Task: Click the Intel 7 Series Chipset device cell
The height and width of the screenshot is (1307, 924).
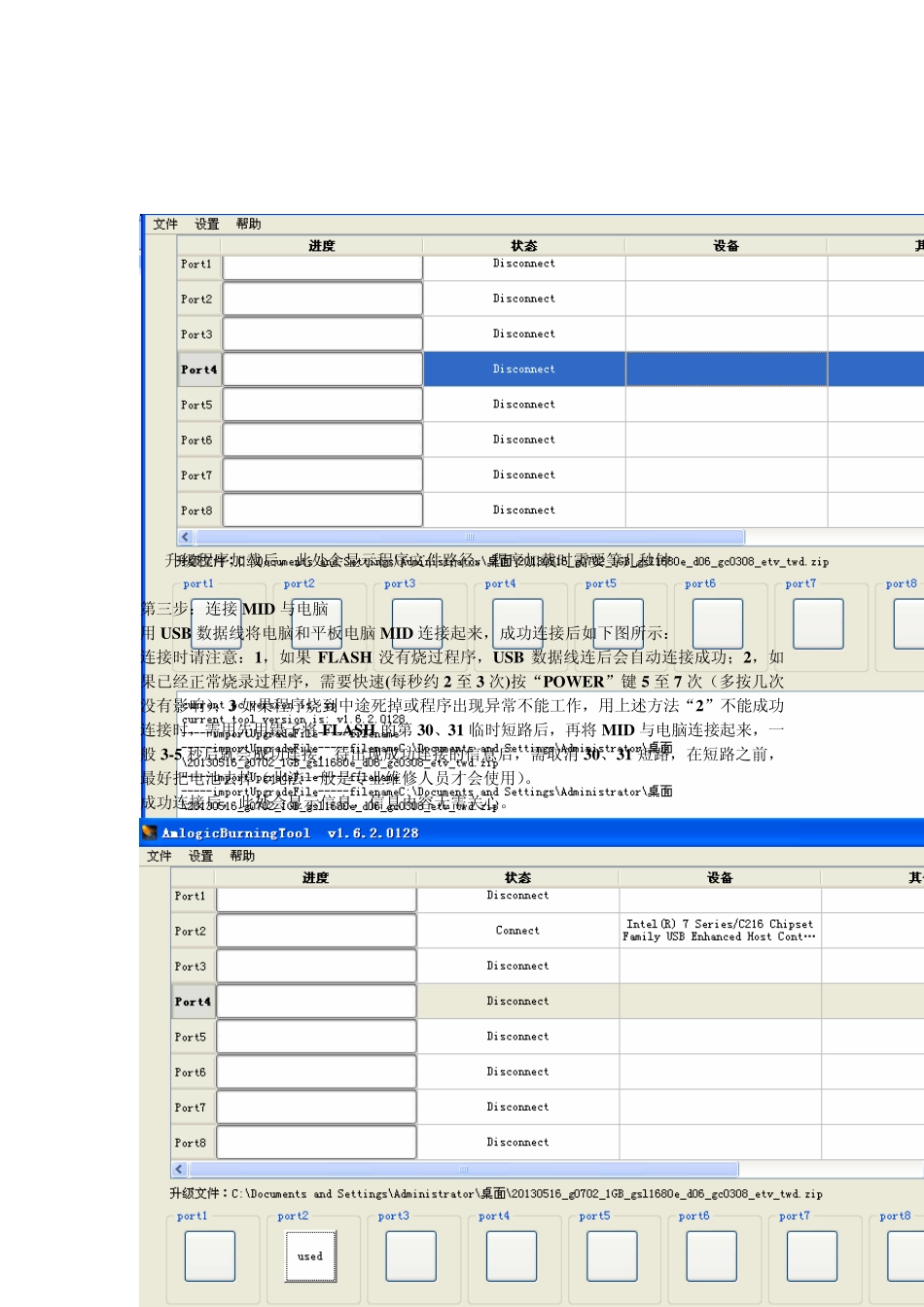Action: [719, 931]
